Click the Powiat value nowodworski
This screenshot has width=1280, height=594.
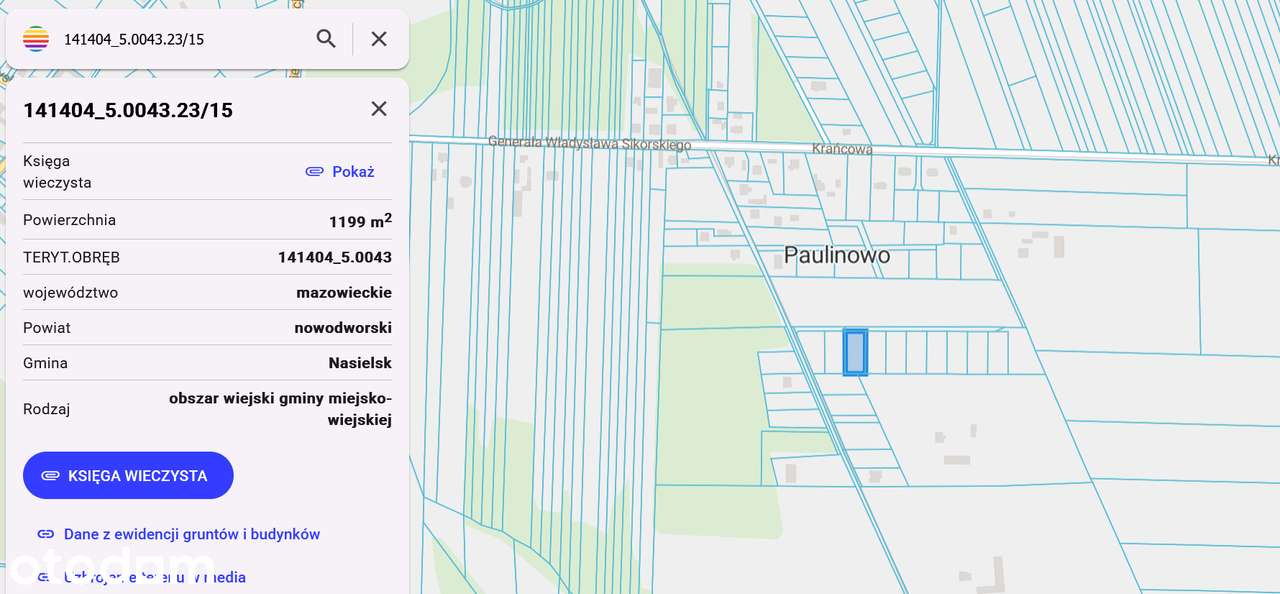[x=343, y=328]
